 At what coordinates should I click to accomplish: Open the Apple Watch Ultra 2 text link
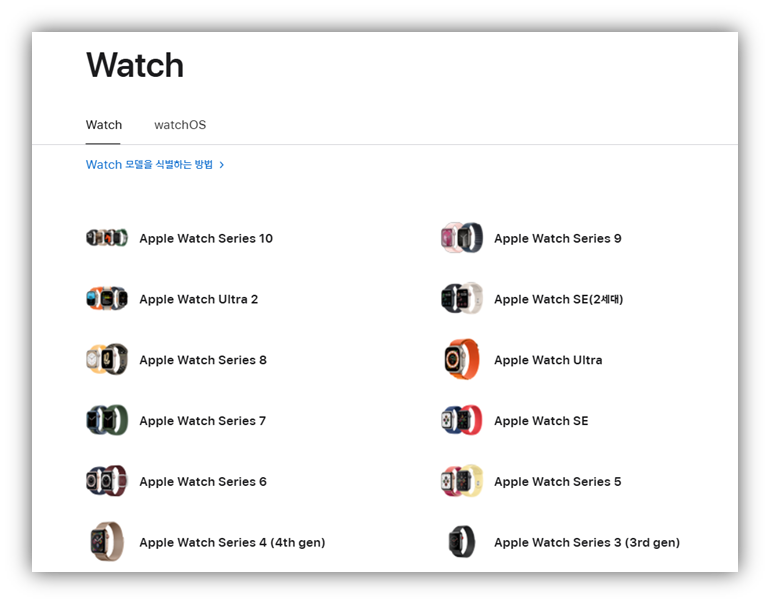198,300
